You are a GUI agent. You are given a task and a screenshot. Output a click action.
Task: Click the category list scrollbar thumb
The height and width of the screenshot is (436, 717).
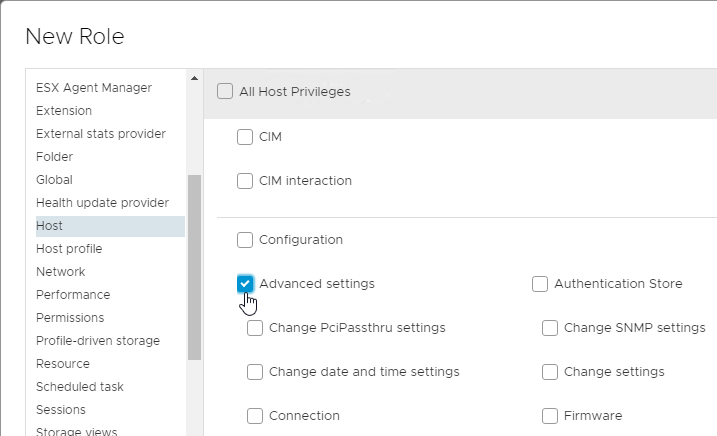tap(194, 266)
